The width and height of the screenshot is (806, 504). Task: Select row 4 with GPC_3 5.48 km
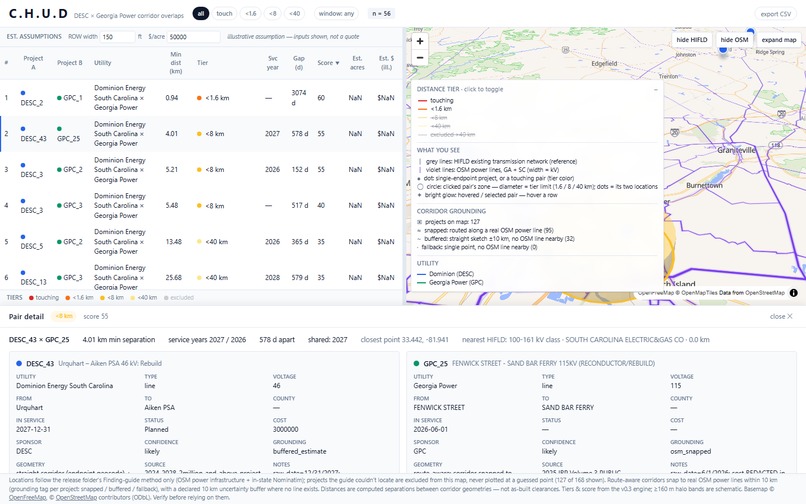(201, 206)
